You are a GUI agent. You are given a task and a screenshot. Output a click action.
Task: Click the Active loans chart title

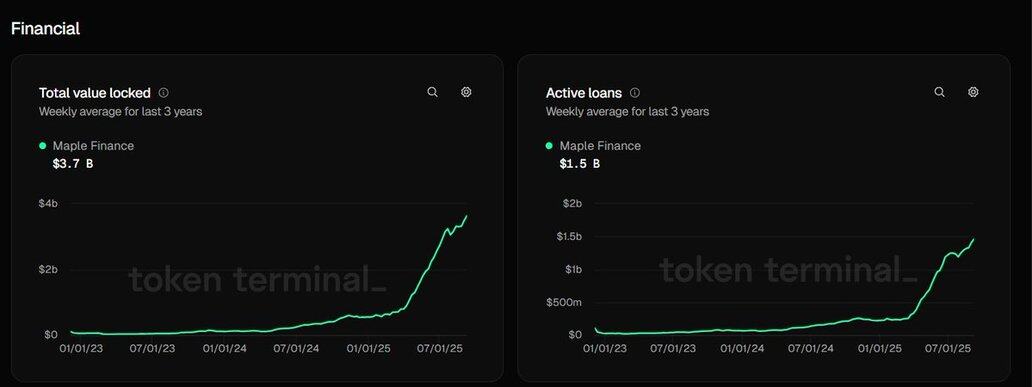pos(584,93)
